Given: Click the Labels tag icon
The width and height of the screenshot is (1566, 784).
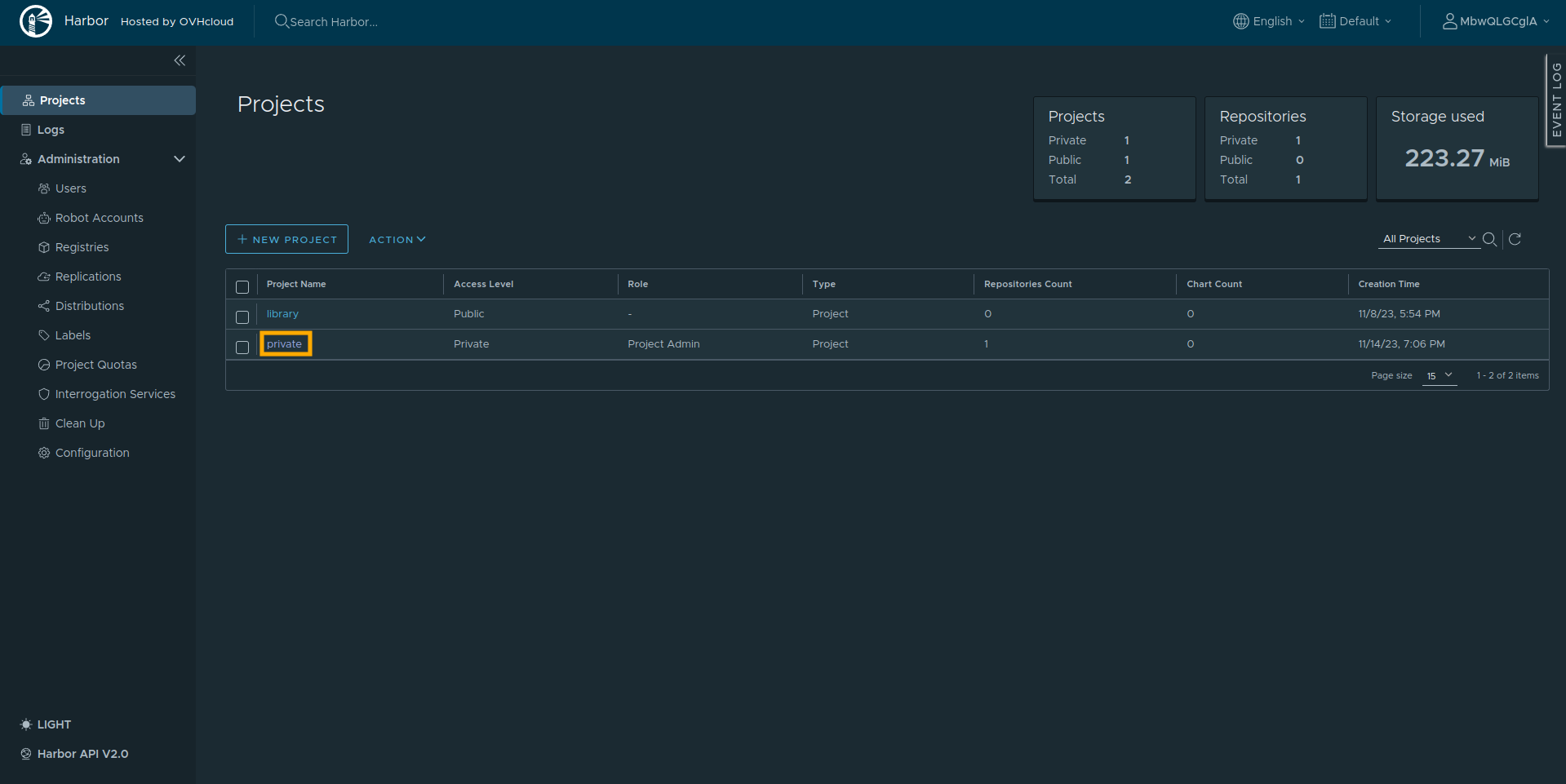Looking at the screenshot, I should 44,335.
